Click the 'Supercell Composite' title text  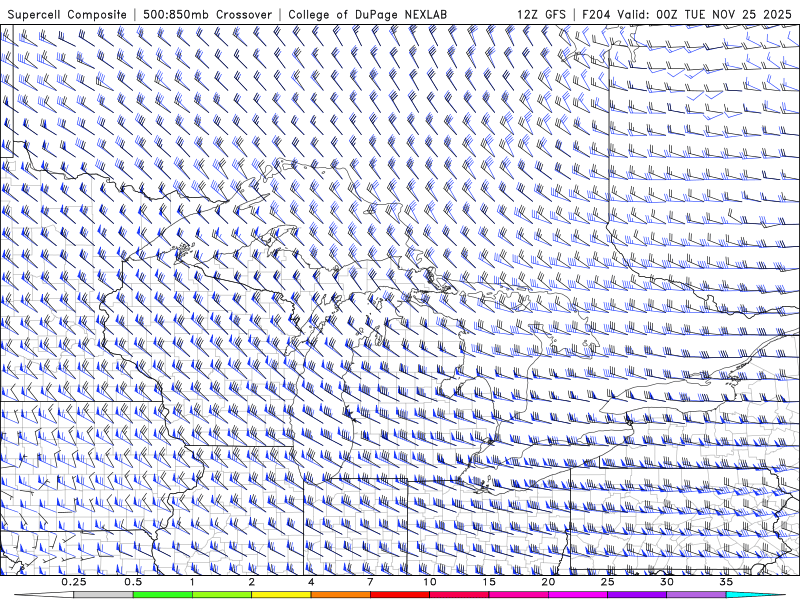[67, 15]
